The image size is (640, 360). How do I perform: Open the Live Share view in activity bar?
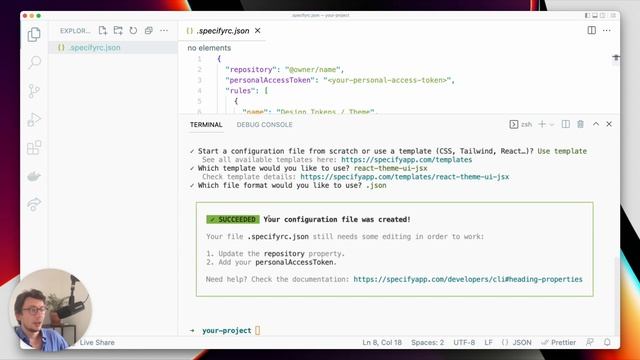tap(34, 204)
